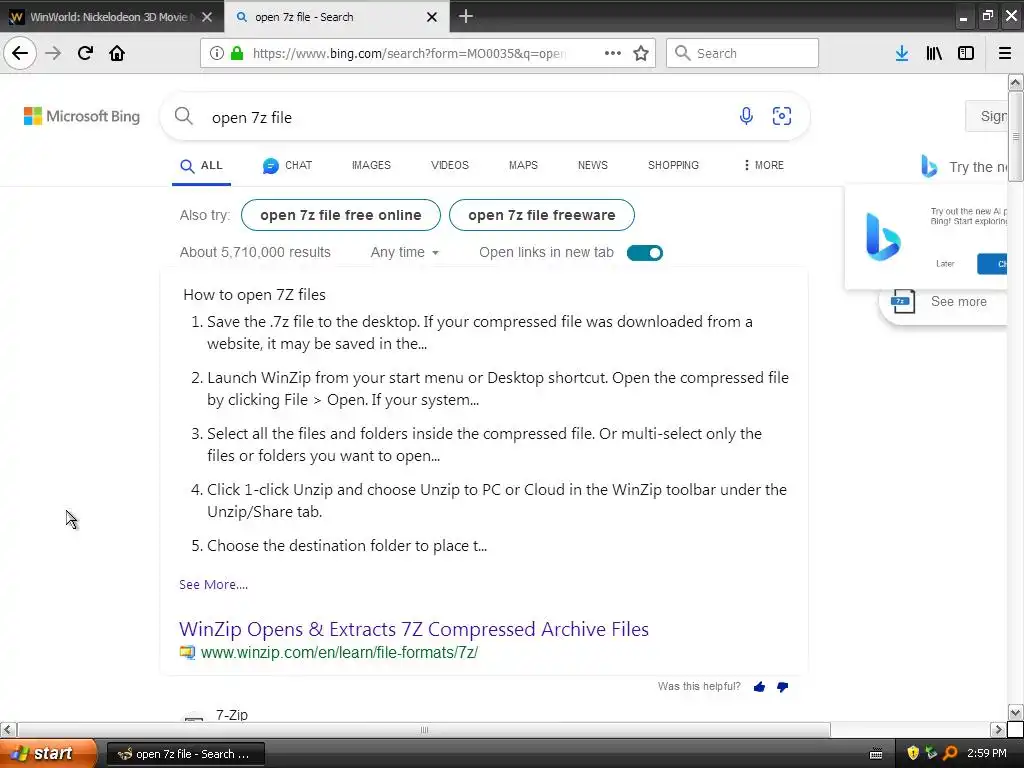
Task: Switch to the IMAGES tab
Action: click(371, 165)
